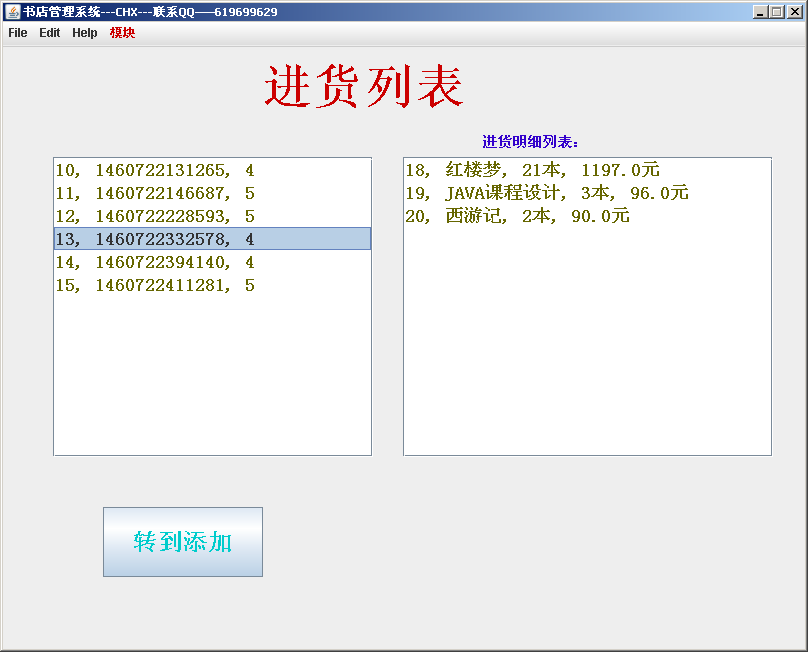Select the row with 1460722394140
The width and height of the screenshot is (808, 652).
pos(155,262)
